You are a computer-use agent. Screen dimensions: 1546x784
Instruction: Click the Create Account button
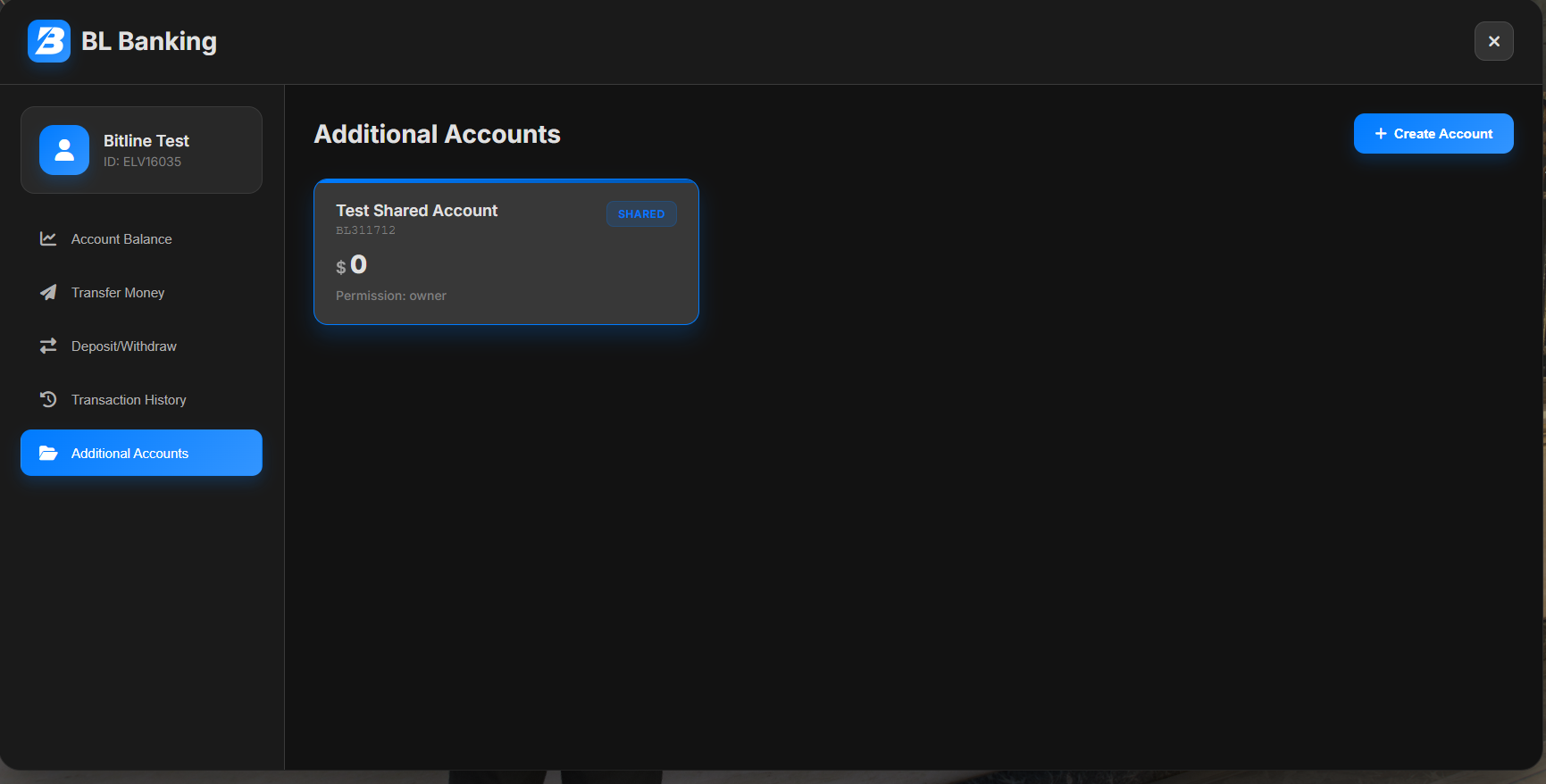coord(1433,133)
